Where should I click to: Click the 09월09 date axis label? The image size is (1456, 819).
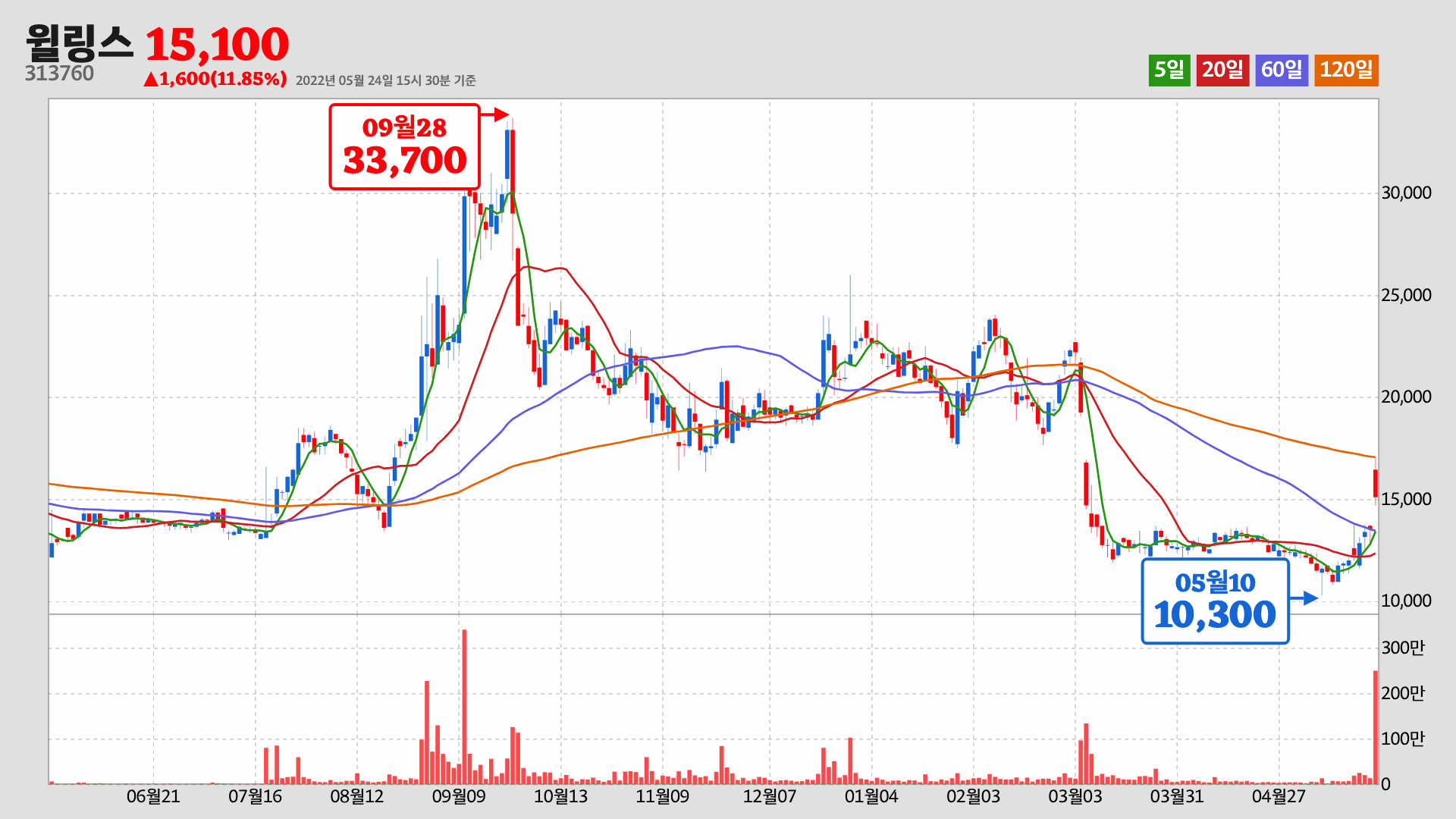tap(459, 796)
